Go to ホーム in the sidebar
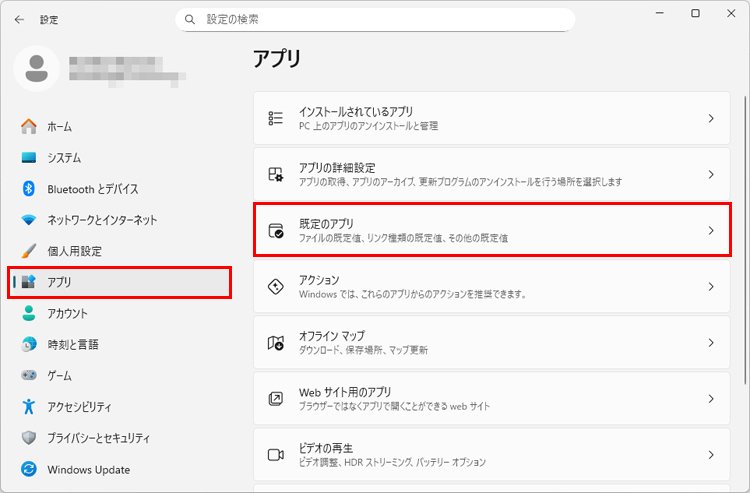The height and width of the screenshot is (493, 750). (120, 126)
